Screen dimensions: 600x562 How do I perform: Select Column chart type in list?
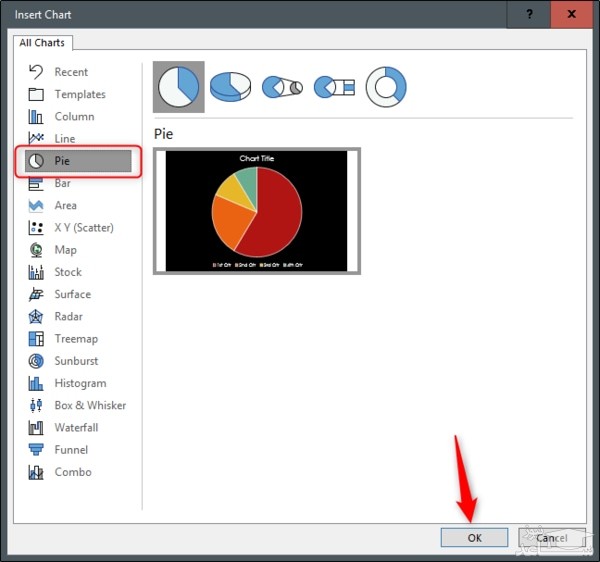click(74, 117)
